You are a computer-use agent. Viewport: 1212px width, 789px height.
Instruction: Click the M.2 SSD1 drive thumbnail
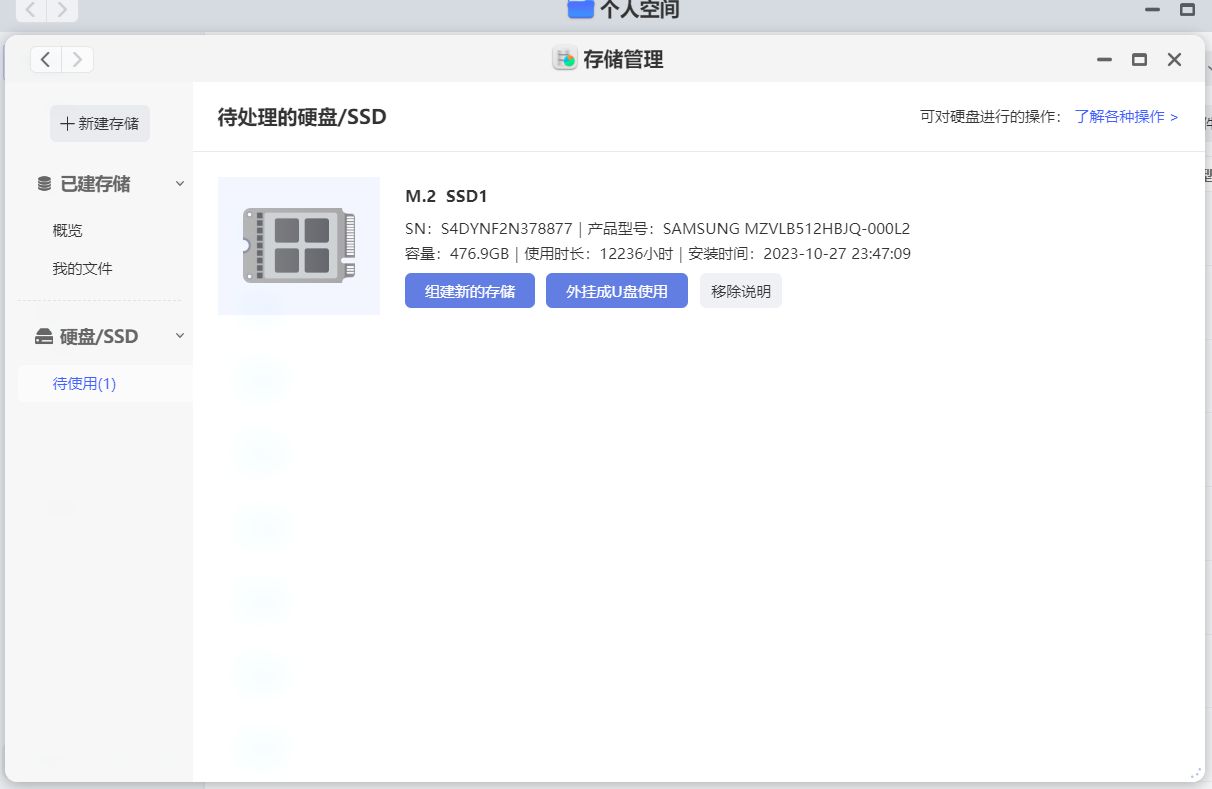pos(299,246)
